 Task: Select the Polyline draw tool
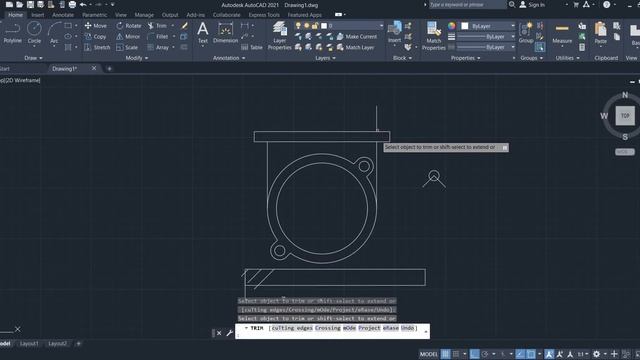point(13,33)
